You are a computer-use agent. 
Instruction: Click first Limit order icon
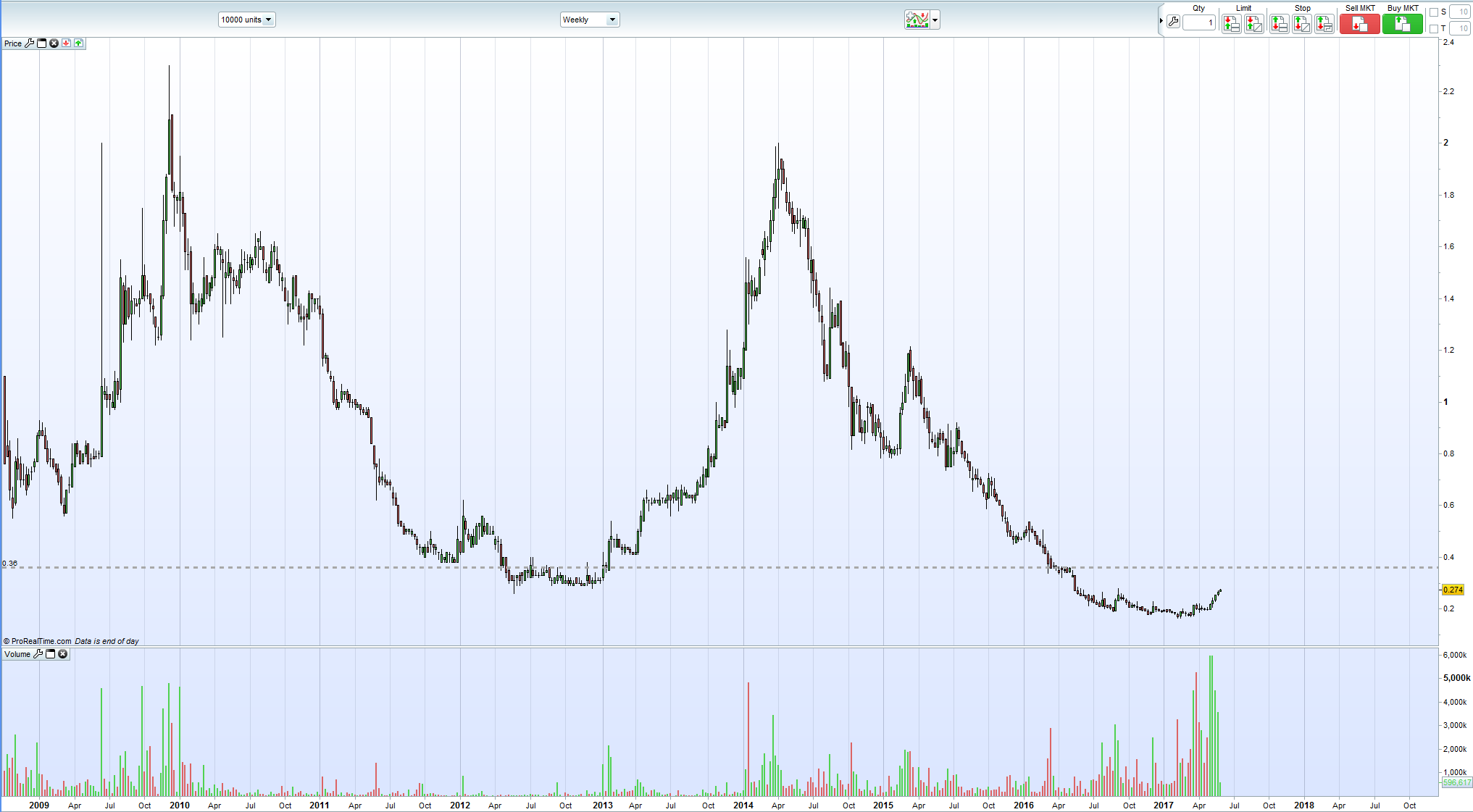tap(1231, 24)
